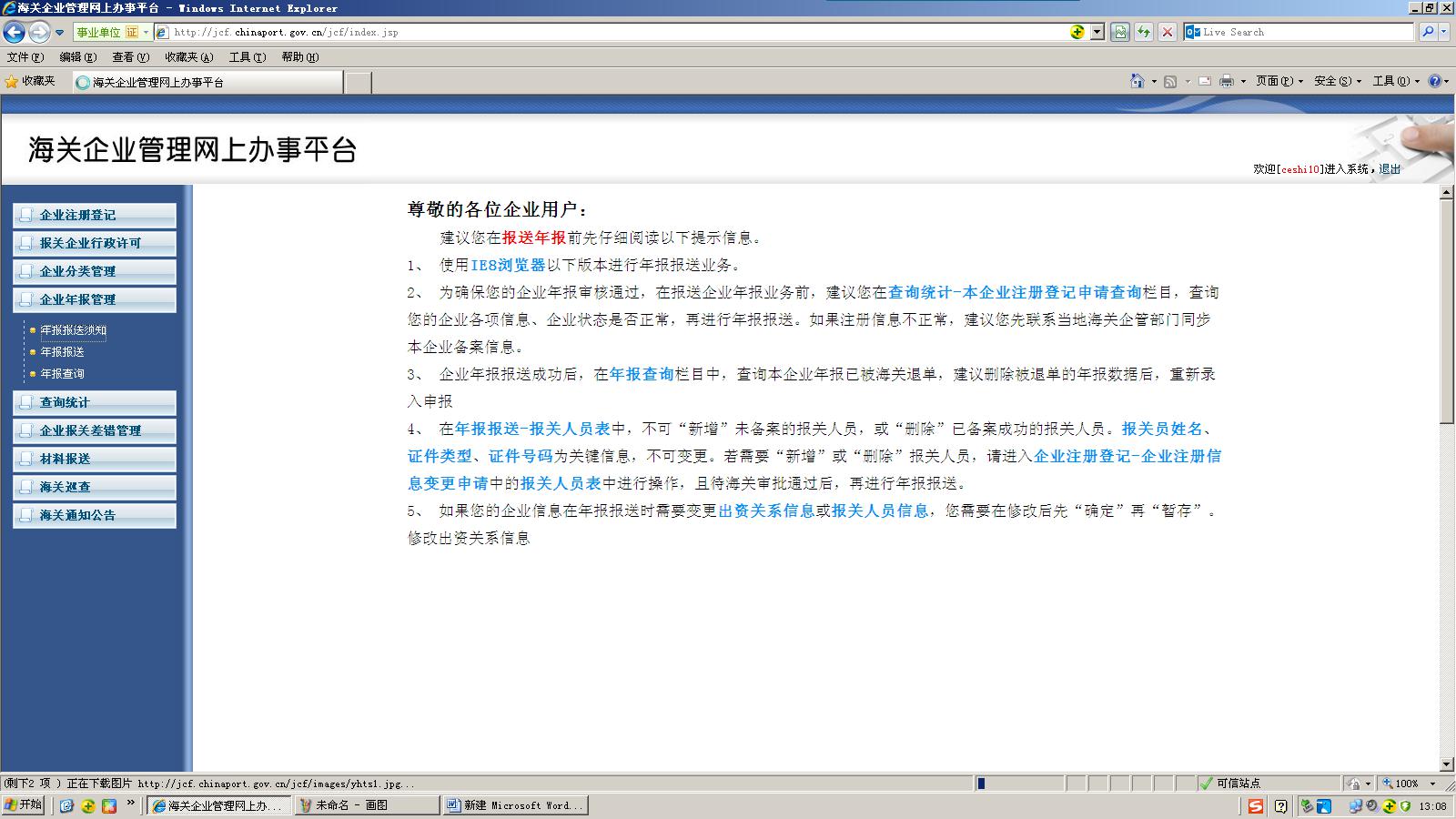
Task: Click the 年报报送 sidebar link
Action: [62, 352]
